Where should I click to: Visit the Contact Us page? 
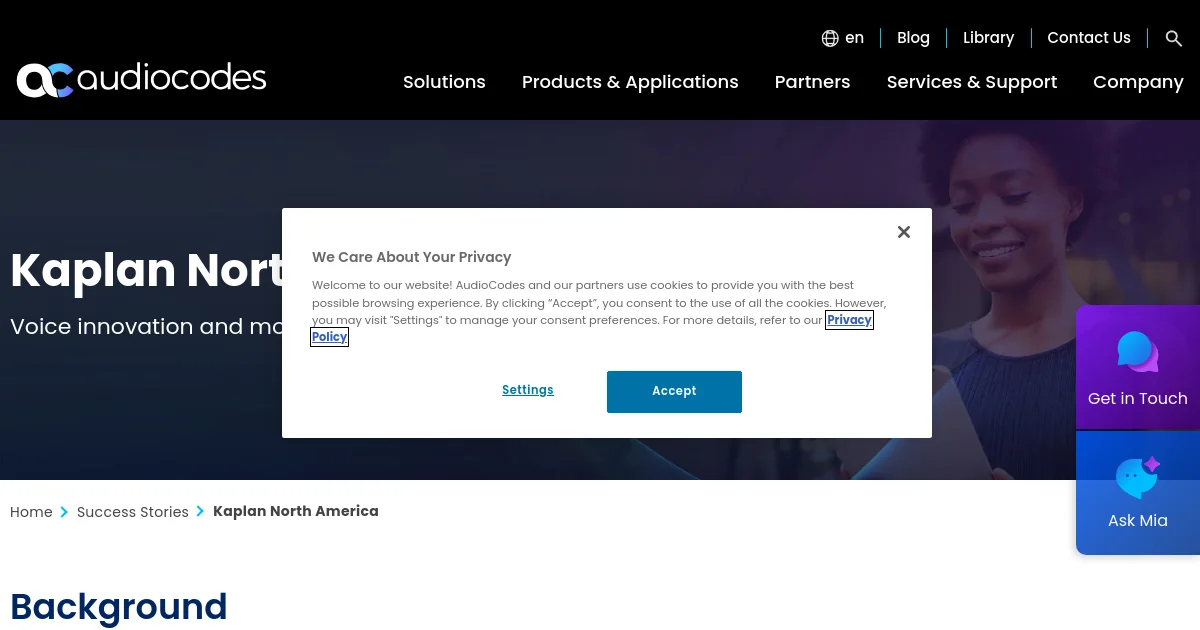tap(1089, 38)
